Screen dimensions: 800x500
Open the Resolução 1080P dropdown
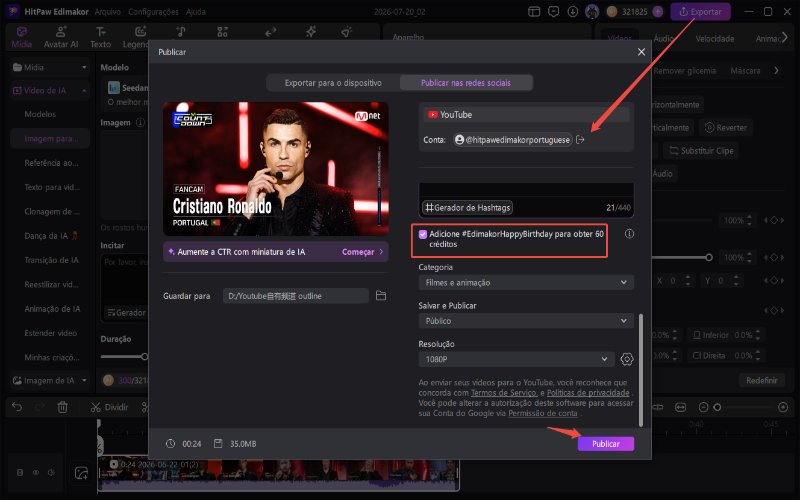(x=516, y=359)
